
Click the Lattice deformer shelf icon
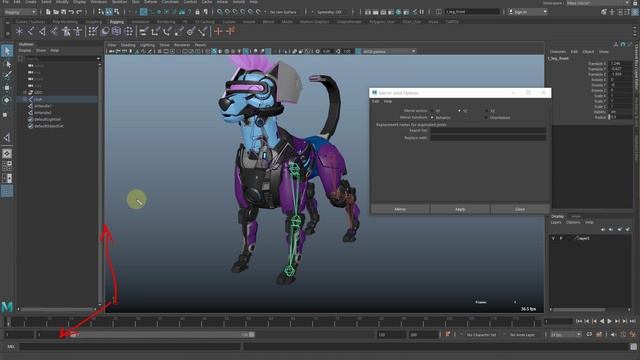coord(117,31)
